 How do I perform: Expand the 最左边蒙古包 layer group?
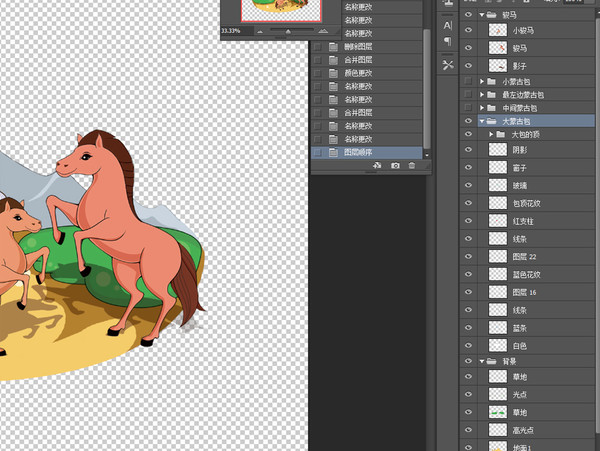point(482,95)
